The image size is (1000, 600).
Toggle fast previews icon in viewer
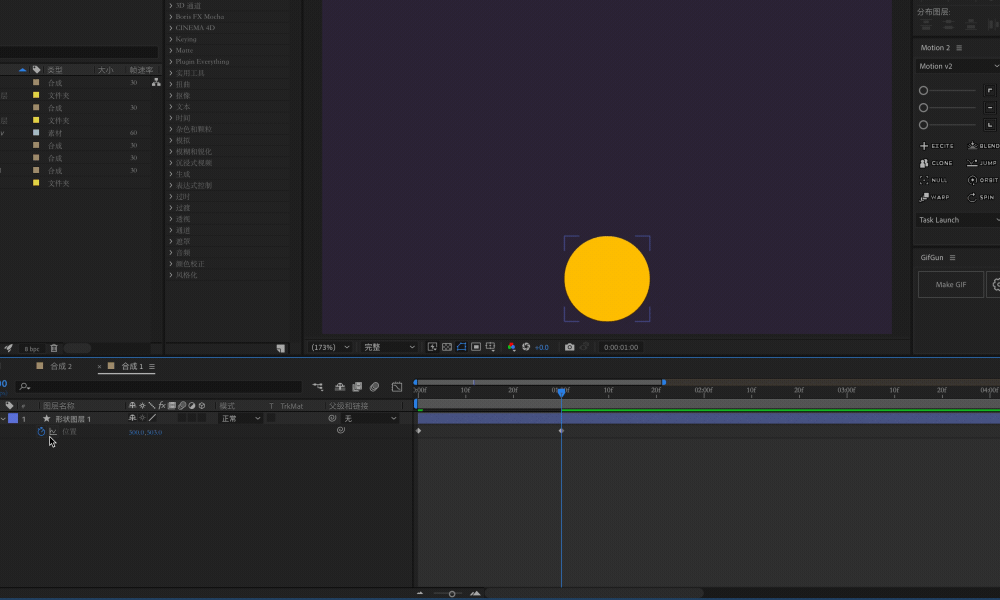pos(432,347)
